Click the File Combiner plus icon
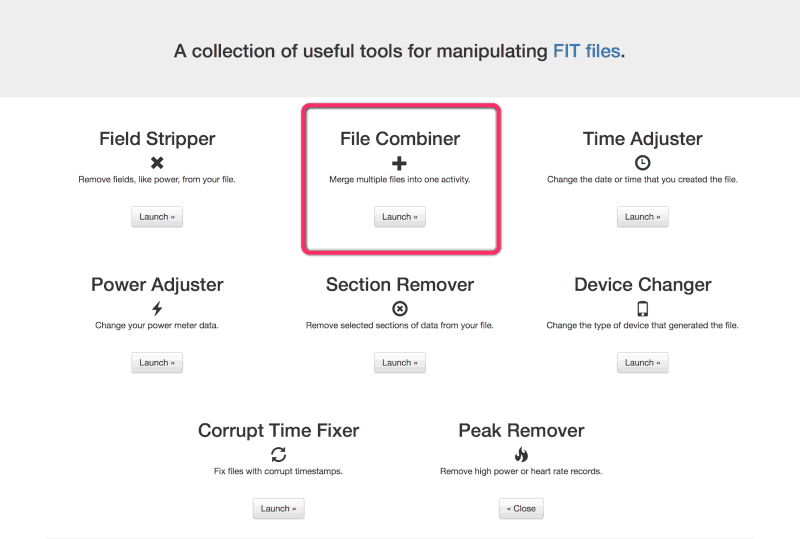 pos(400,163)
